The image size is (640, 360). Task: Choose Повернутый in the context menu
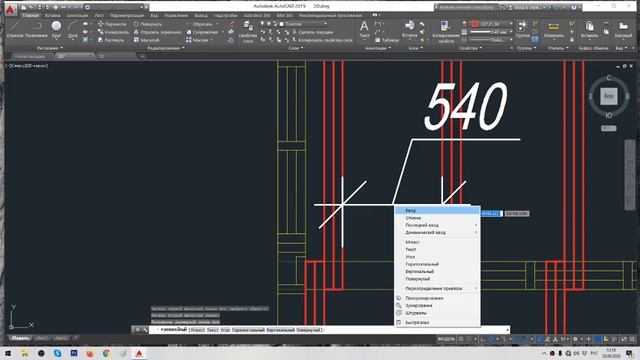pyautogui.click(x=437, y=279)
